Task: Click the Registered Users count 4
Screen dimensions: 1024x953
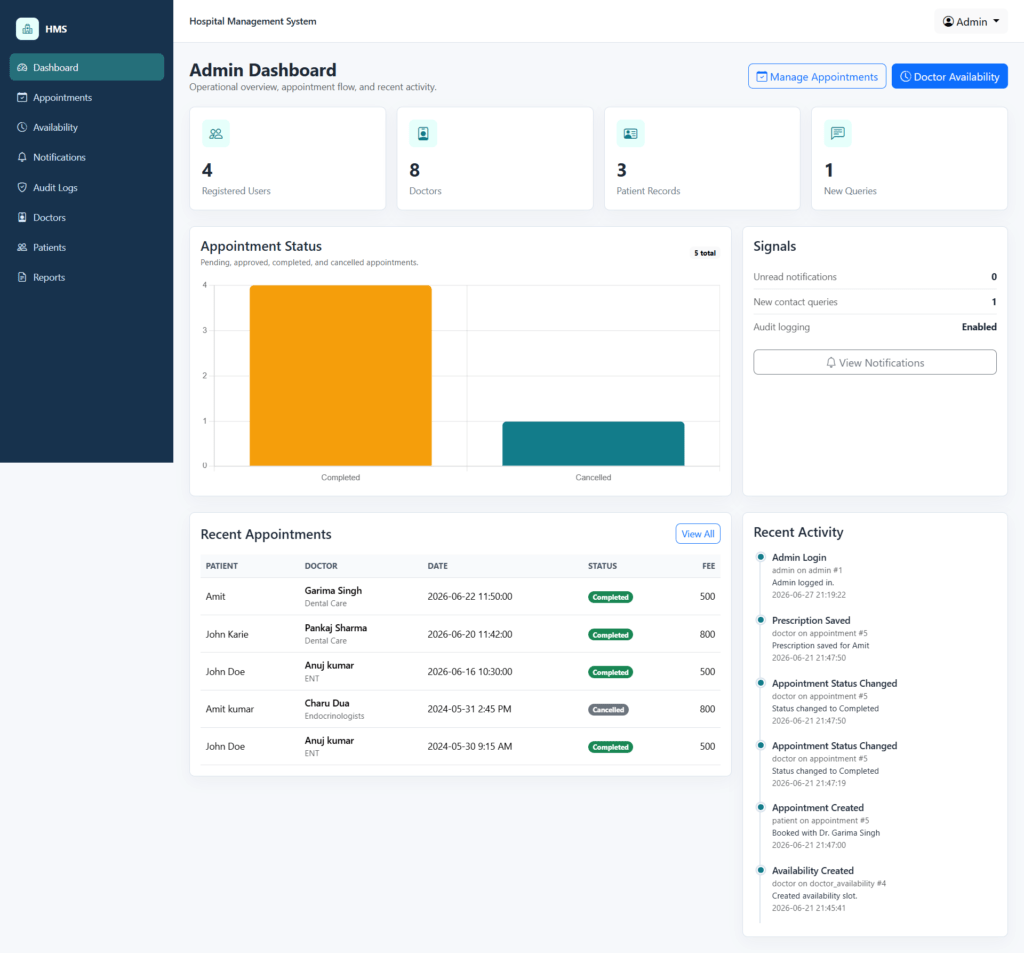Action: (x=207, y=170)
